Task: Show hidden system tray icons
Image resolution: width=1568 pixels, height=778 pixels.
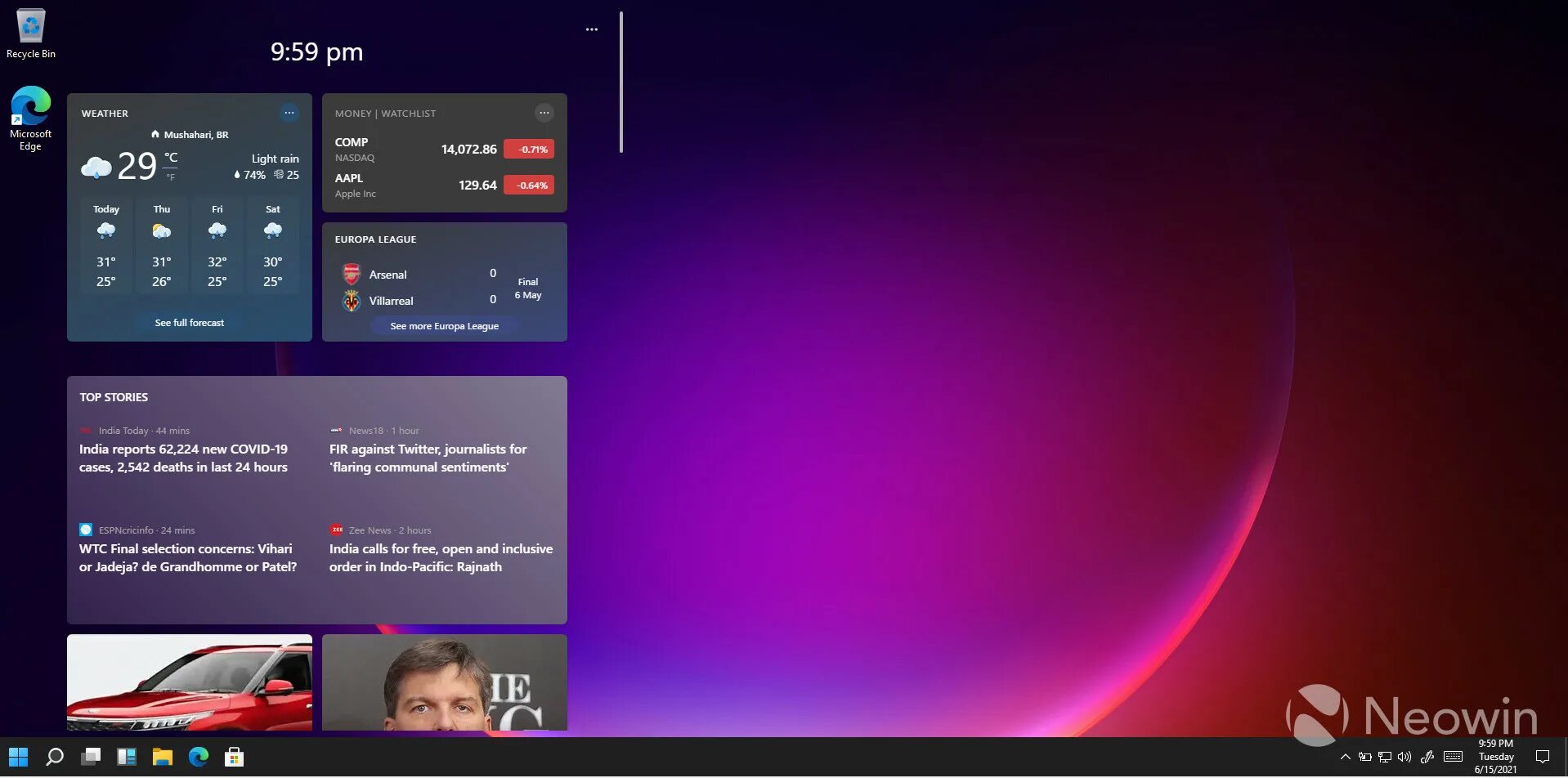Action: [x=1345, y=758]
